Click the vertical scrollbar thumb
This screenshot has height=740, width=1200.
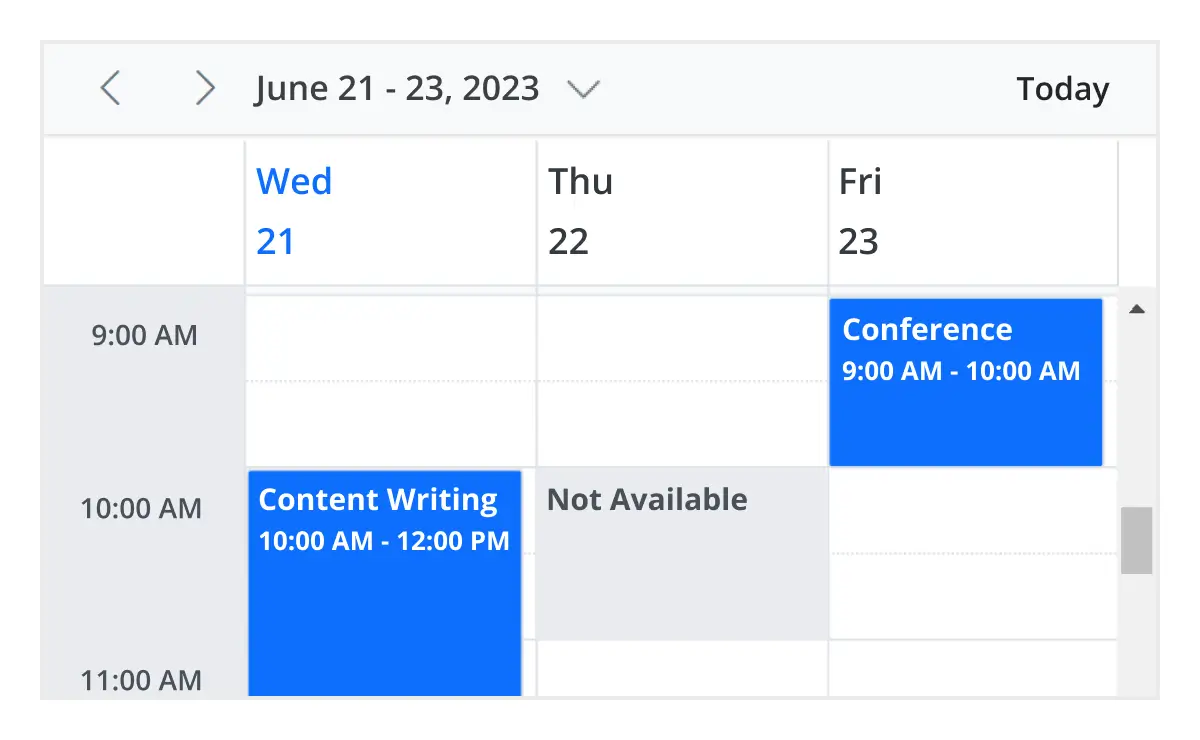1137,540
